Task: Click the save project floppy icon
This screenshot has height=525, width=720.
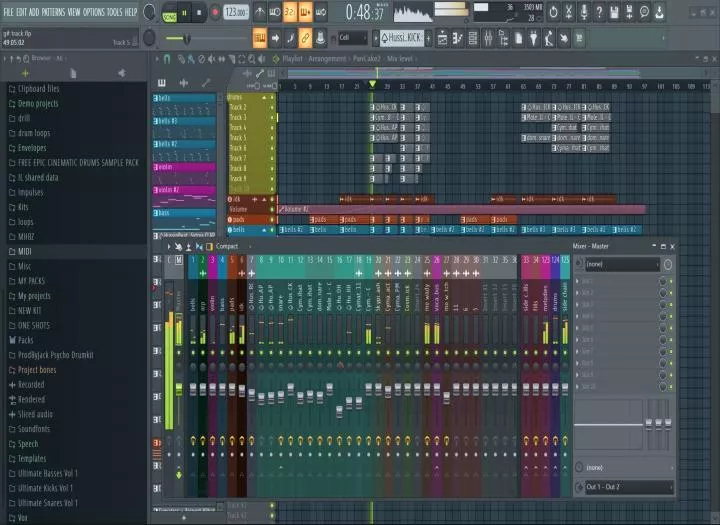Action: point(614,12)
